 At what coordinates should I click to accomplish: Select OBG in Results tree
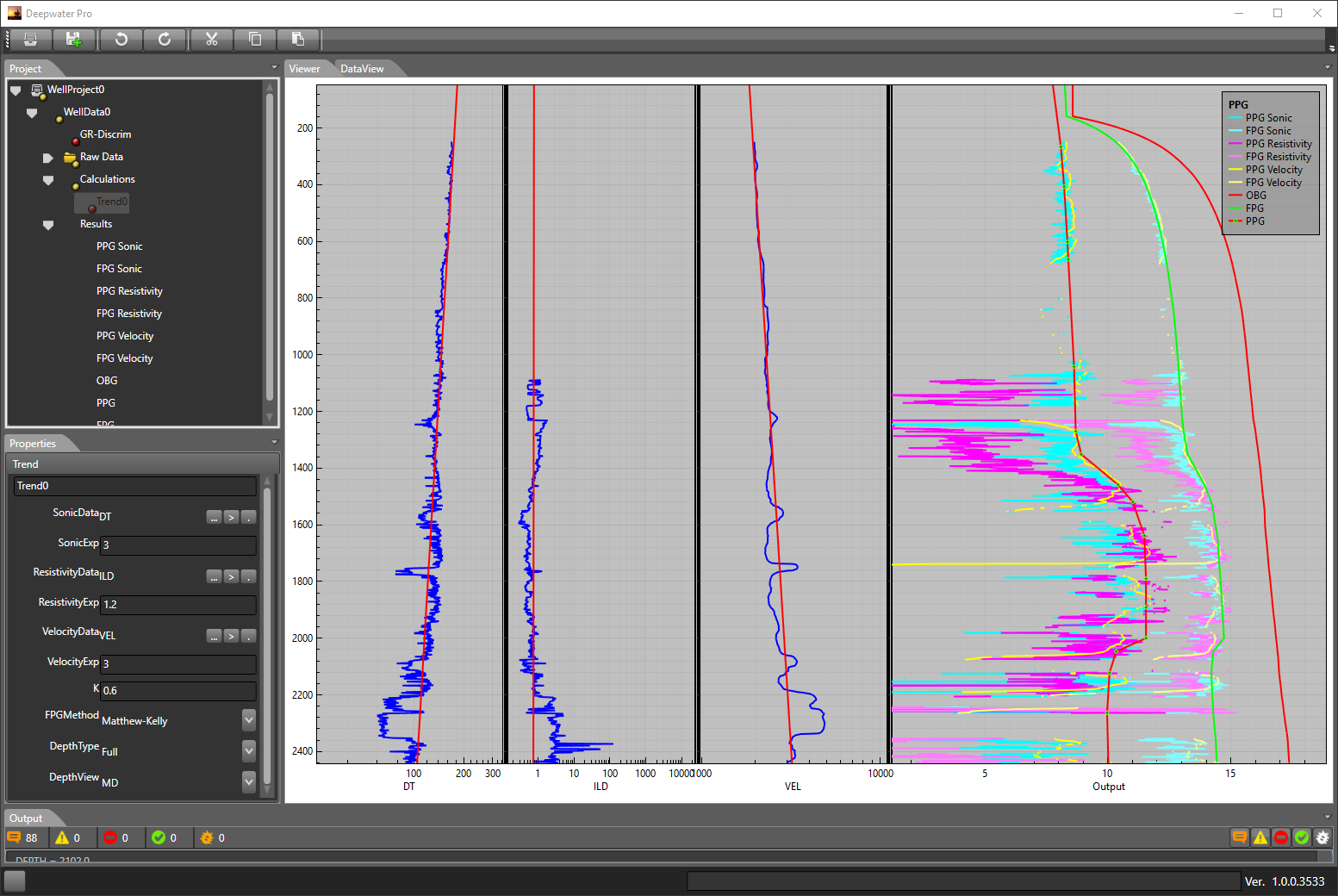click(107, 381)
